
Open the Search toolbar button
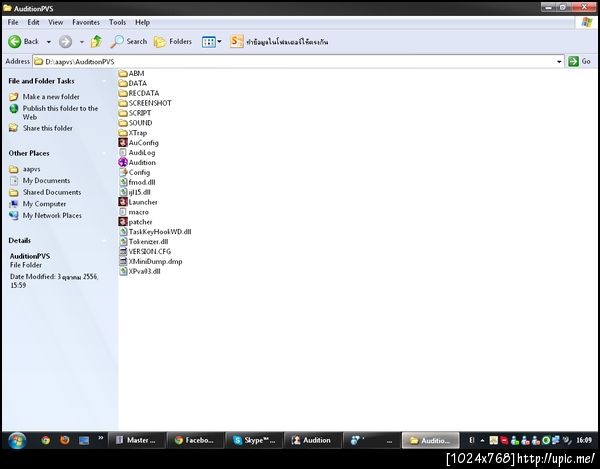tap(129, 41)
